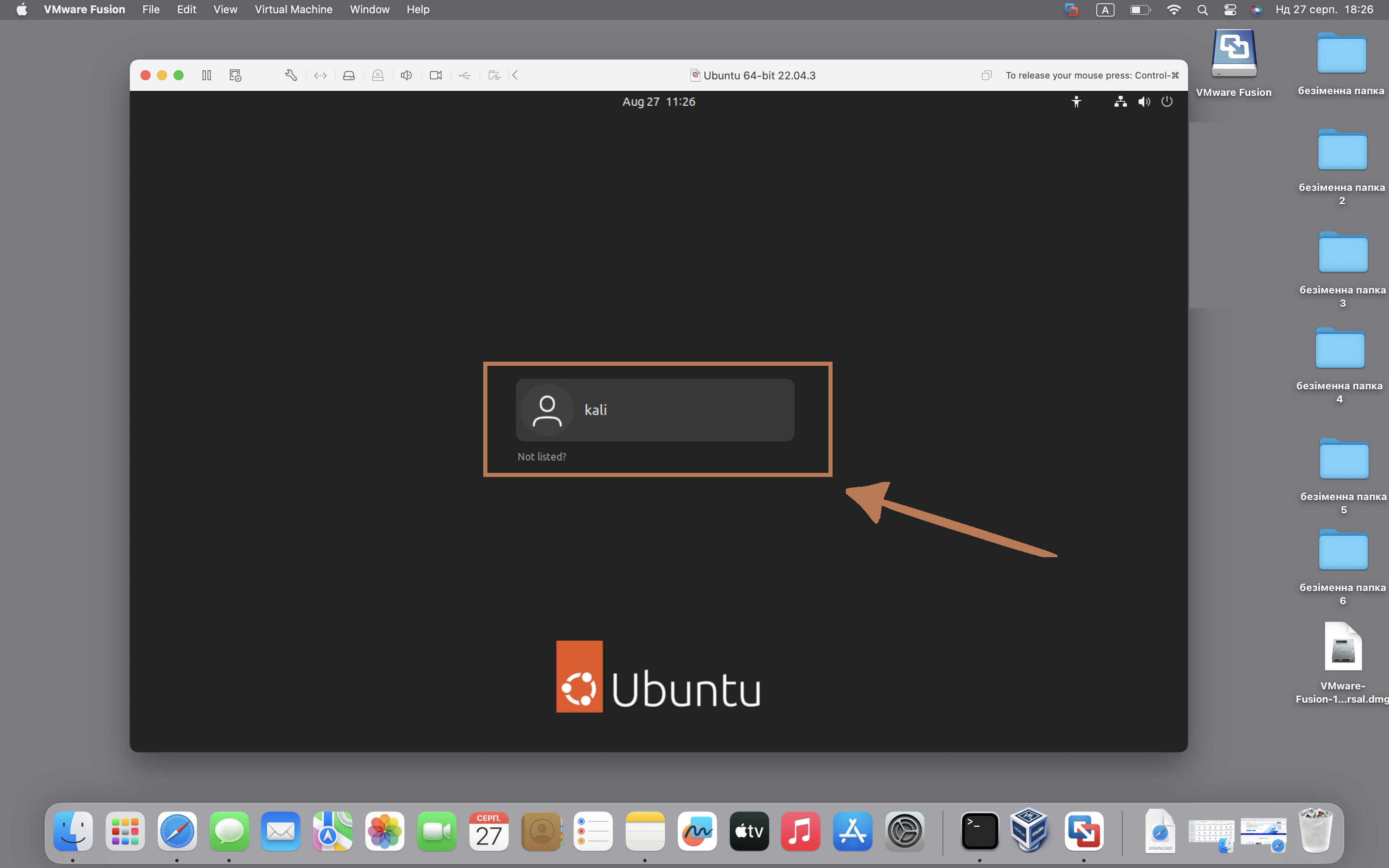The image size is (1389, 868).
Task: Open the Apple menu
Action: (21, 9)
